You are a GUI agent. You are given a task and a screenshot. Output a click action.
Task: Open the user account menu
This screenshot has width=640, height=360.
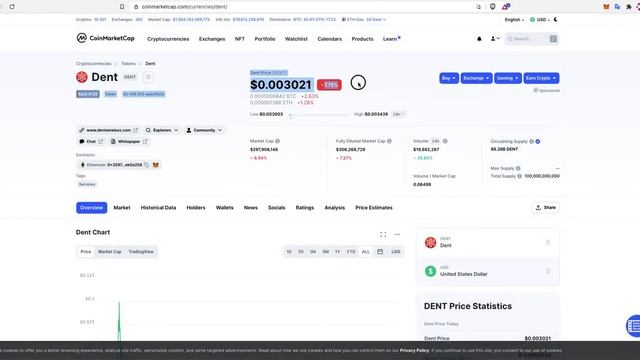point(495,39)
